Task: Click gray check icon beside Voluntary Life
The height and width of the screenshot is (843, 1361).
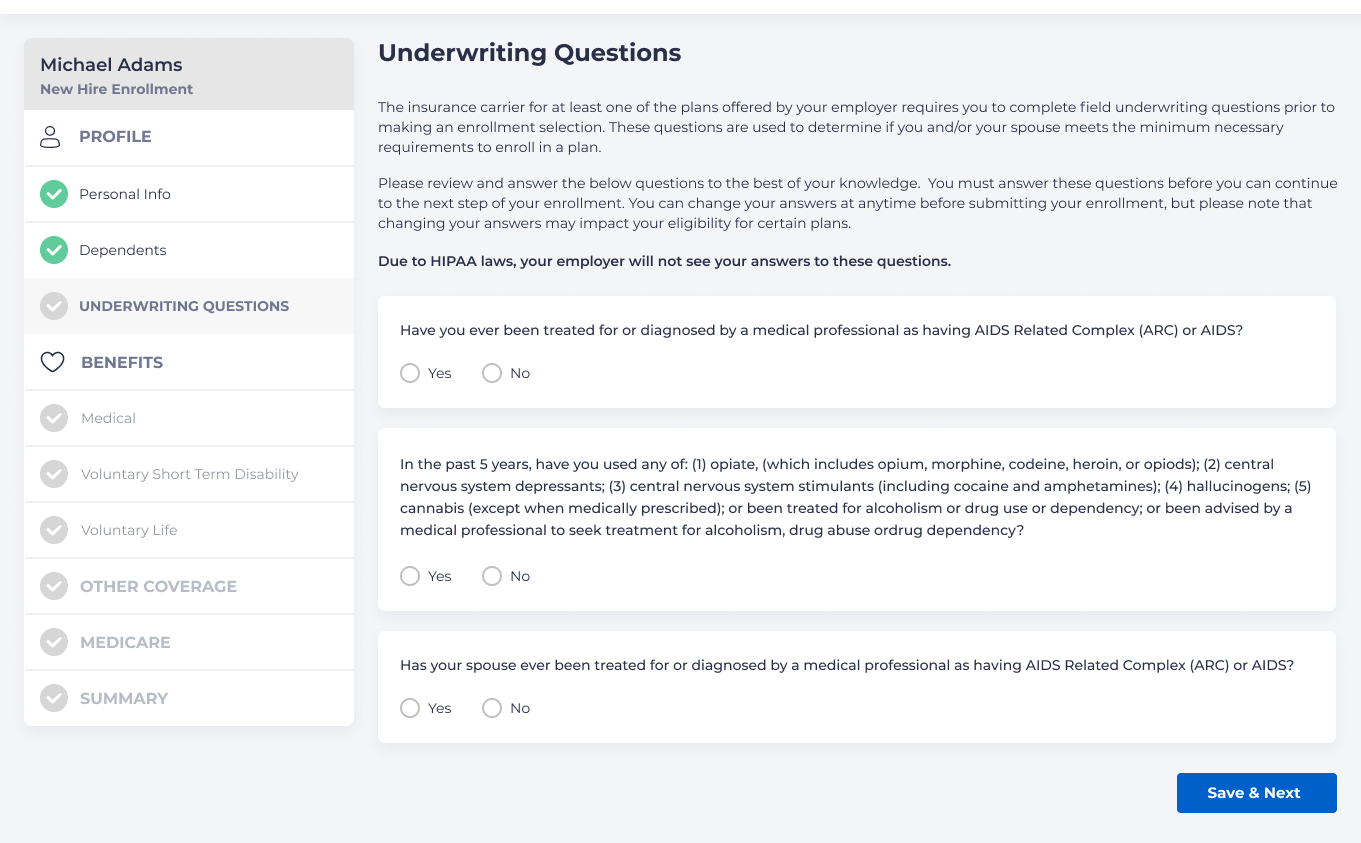Action: [x=54, y=530]
